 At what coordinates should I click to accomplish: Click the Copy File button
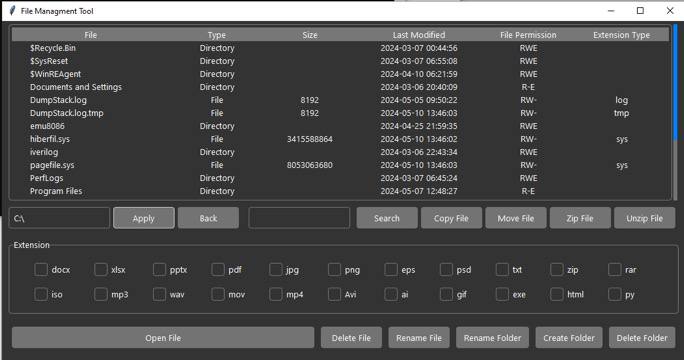click(451, 218)
